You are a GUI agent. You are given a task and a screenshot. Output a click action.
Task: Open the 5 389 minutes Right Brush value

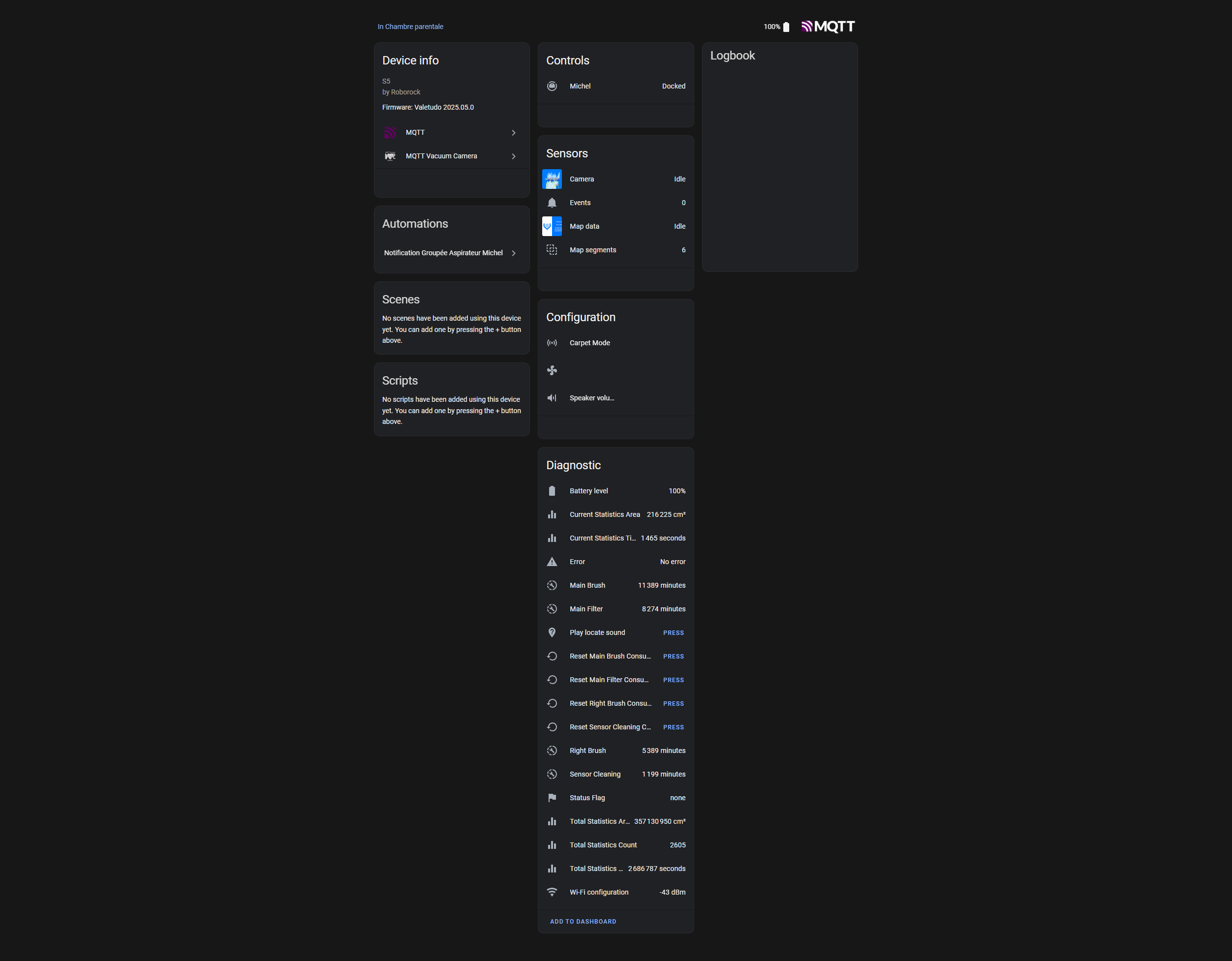tap(663, 751)
